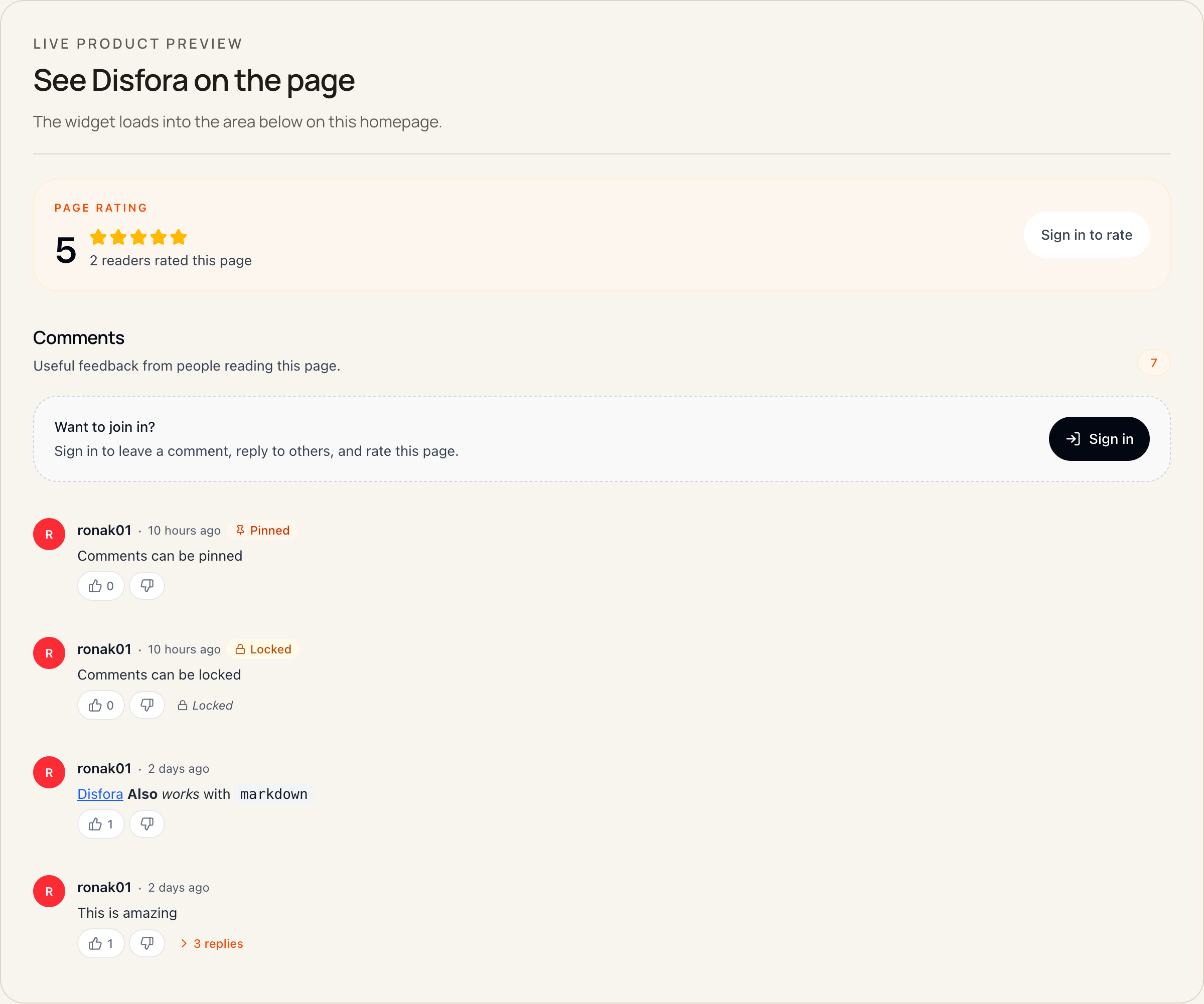Open the Disfora link in the comment

point(100,794)
